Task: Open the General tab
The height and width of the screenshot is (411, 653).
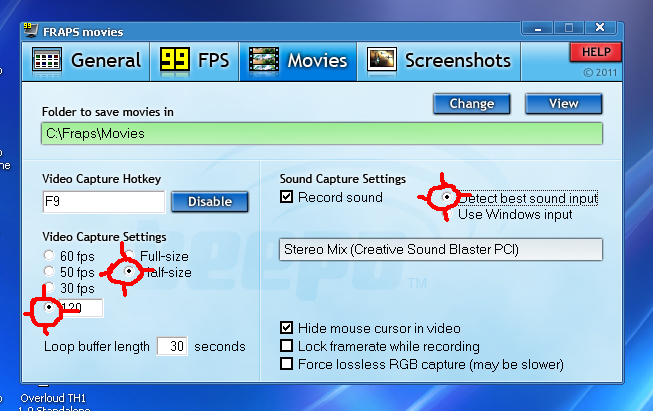Action: [x=86, y=61]
